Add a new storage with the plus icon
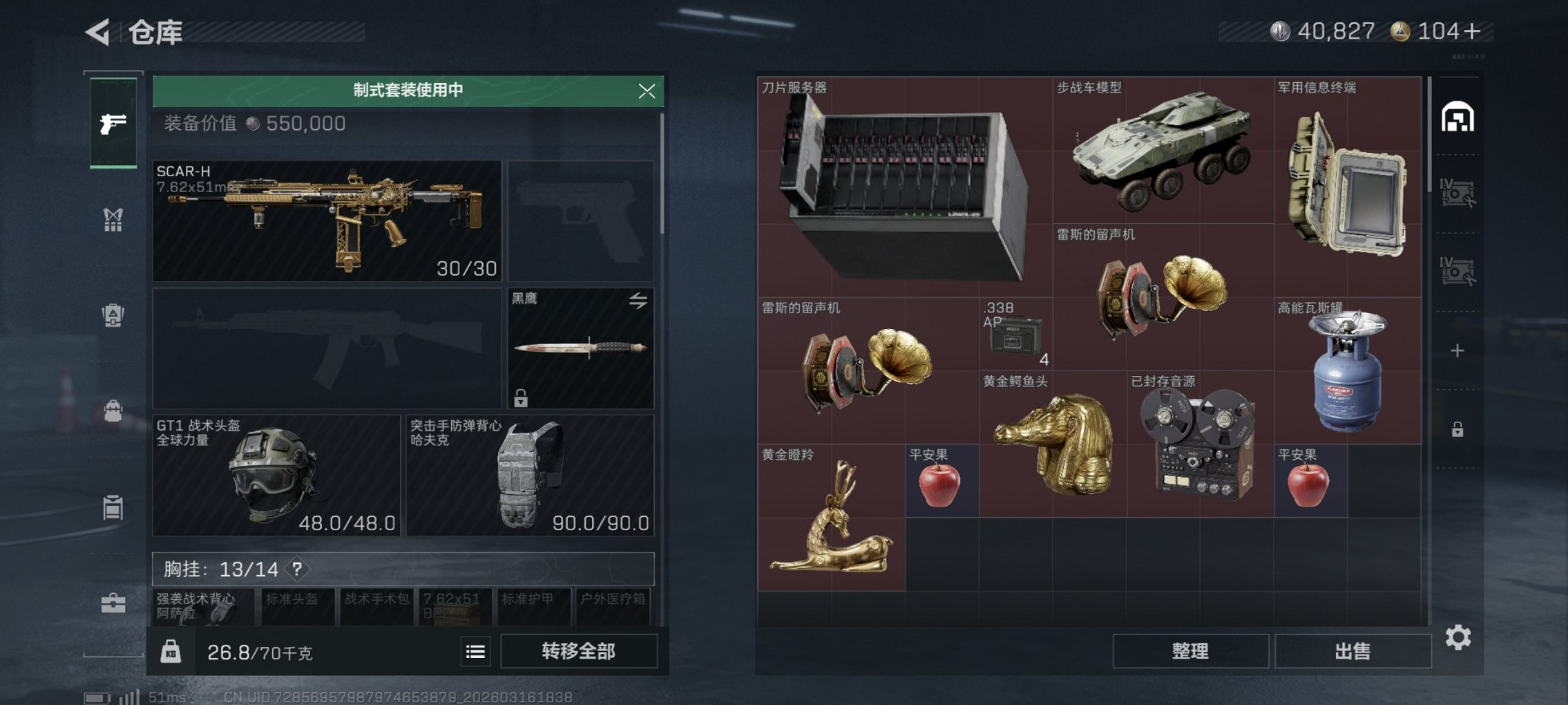 [1457, 351]
